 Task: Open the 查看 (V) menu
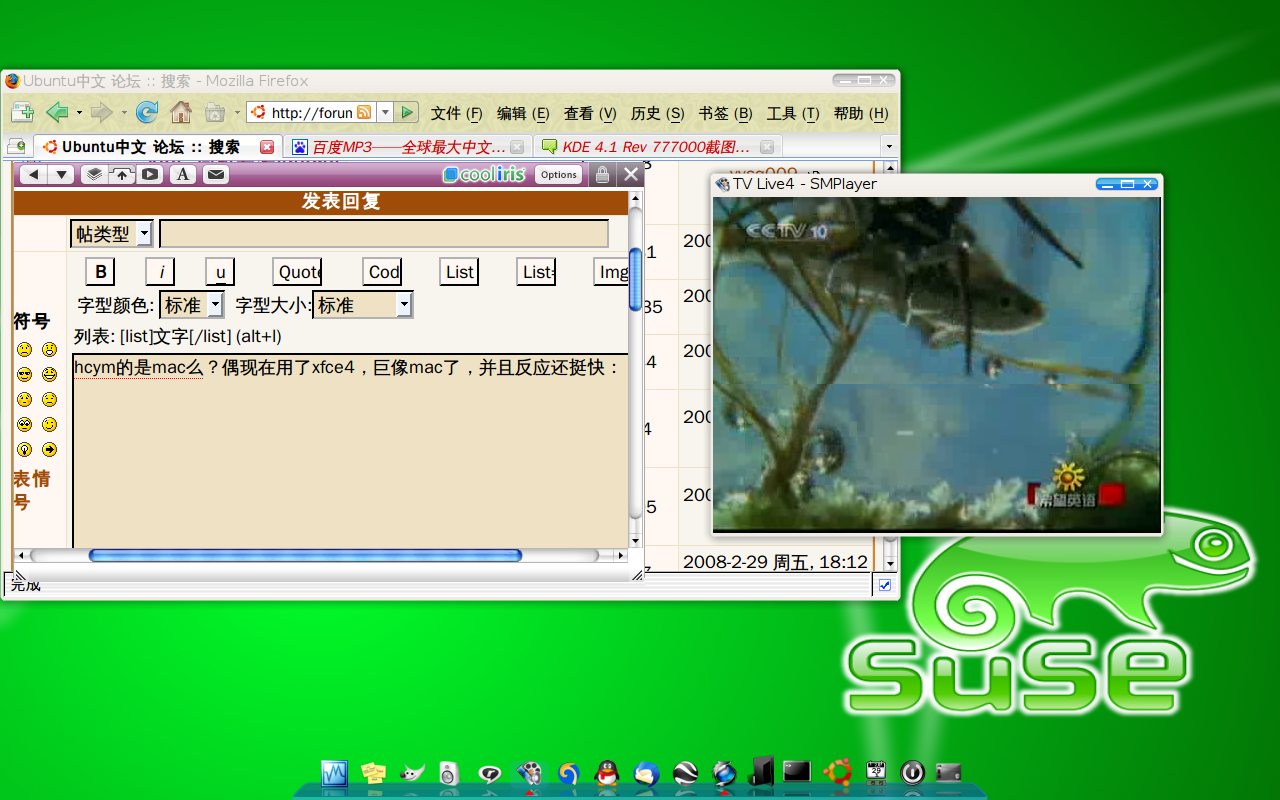pos(590,113)
